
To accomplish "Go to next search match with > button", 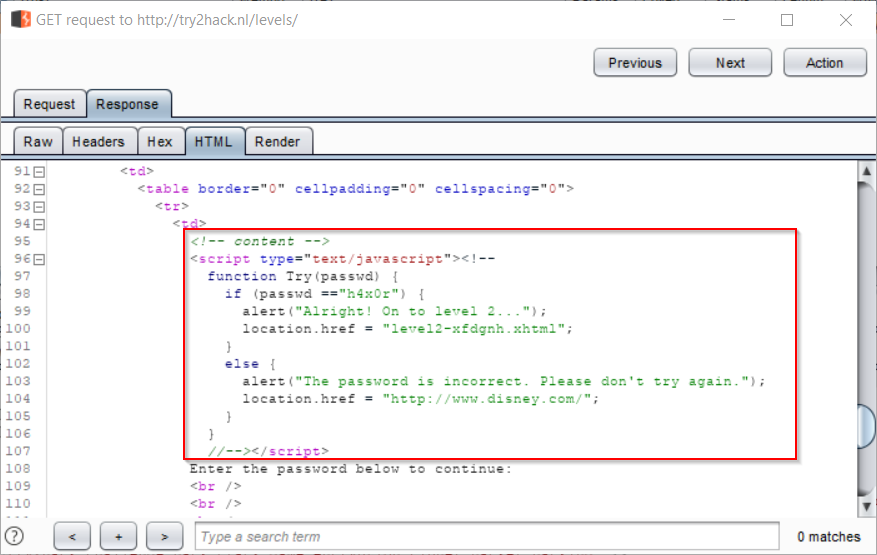I will click(x=164, y=536).
